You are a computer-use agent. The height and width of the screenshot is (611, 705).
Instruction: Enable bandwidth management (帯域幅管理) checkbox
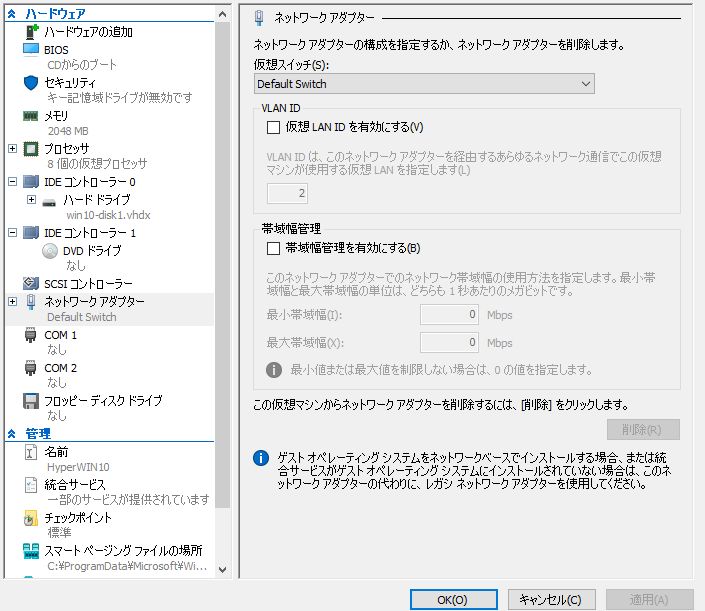tap(273, 248)
